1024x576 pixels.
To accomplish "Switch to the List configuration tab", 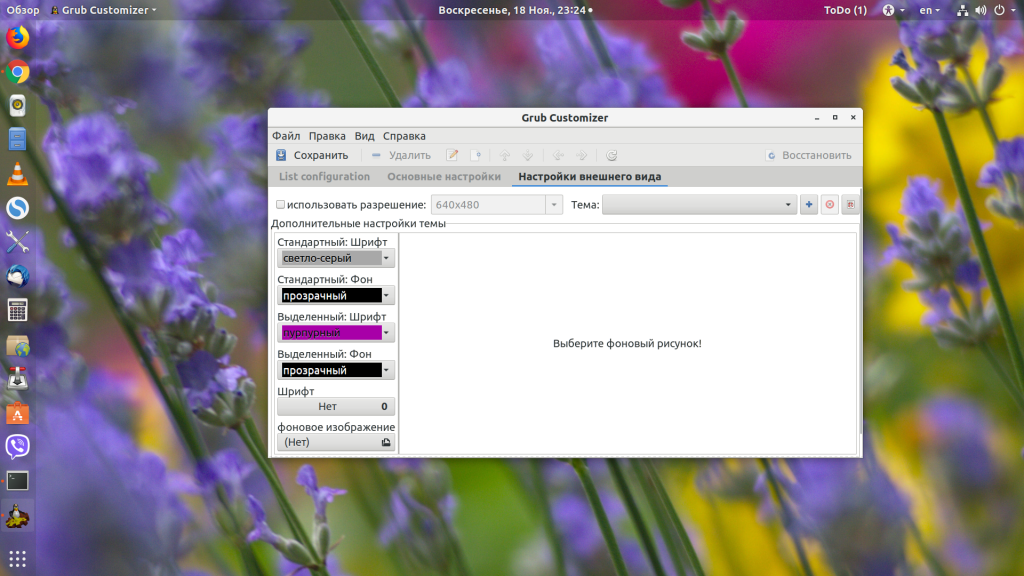I will point(324,177).
